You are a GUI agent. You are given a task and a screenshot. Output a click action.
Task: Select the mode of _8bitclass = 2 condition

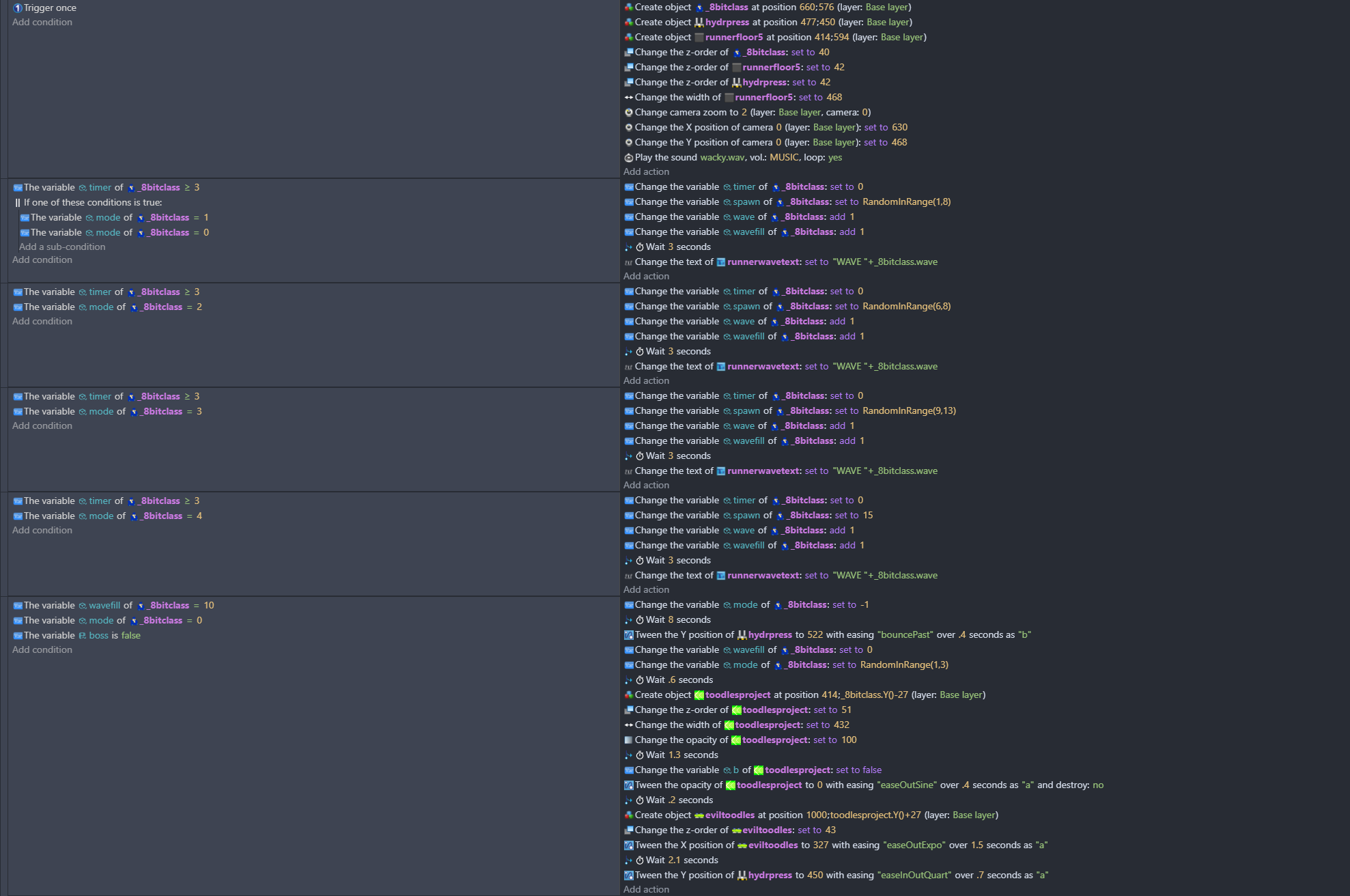click(107, 307)
